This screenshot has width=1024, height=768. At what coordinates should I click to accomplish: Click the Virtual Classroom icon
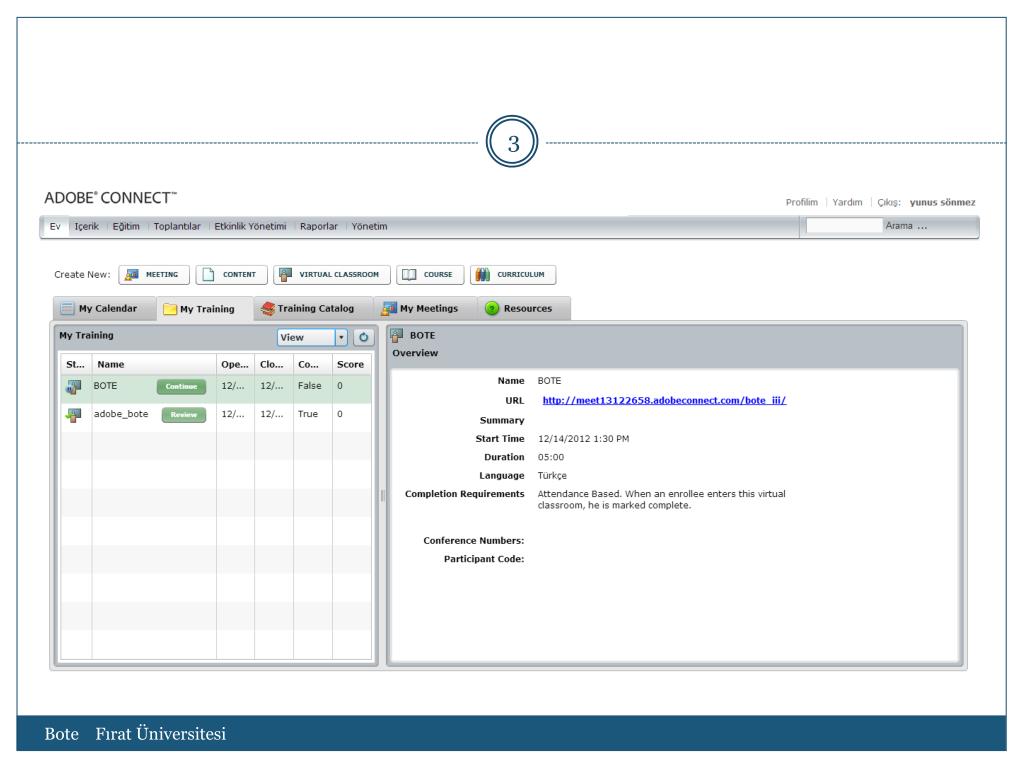(285, 275)
